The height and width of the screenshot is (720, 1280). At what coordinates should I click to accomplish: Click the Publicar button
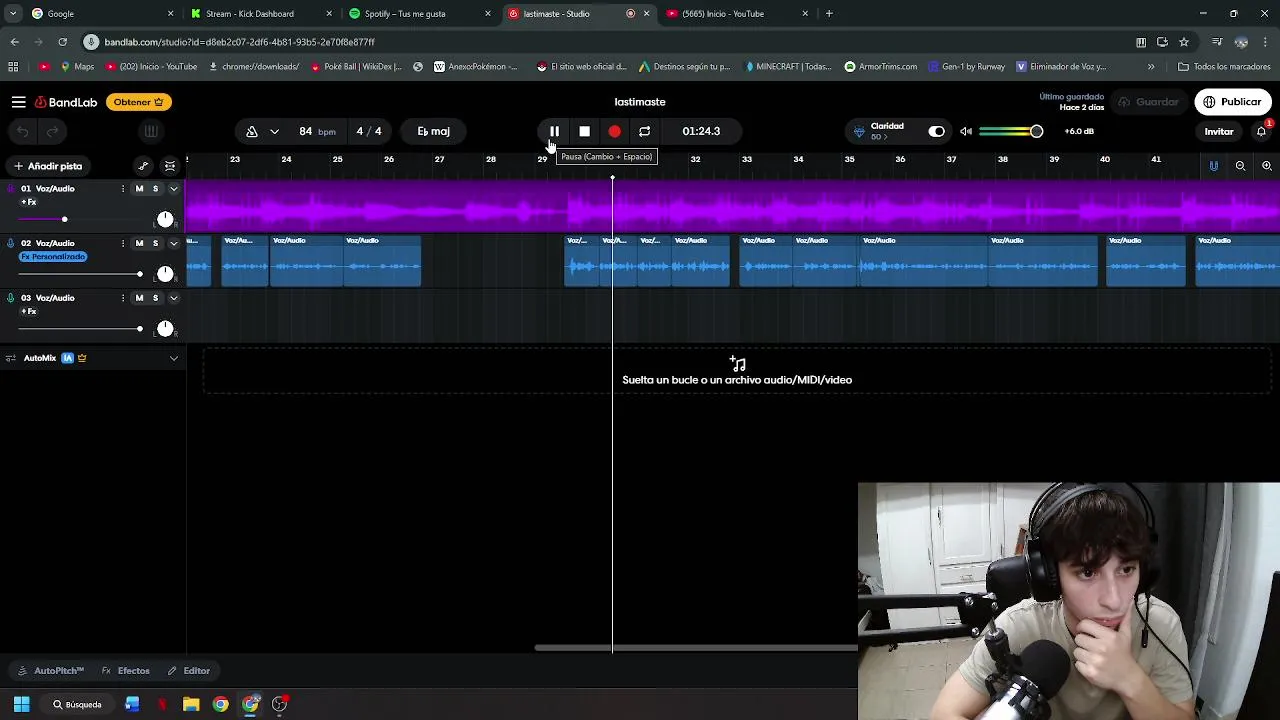(x=1232, y=102)
